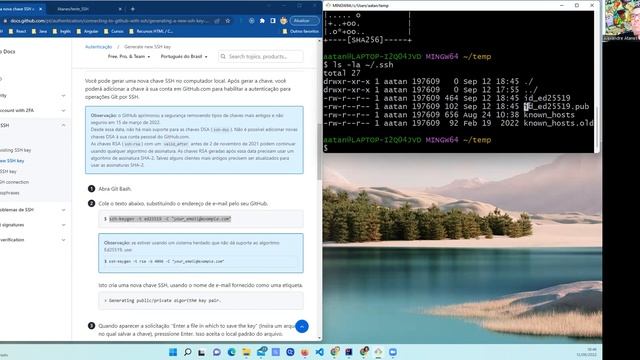The height and width of the screenshot is (360, 640).
Task: Open the Inglês bookmark folder
Action: [x=62, y=31]
